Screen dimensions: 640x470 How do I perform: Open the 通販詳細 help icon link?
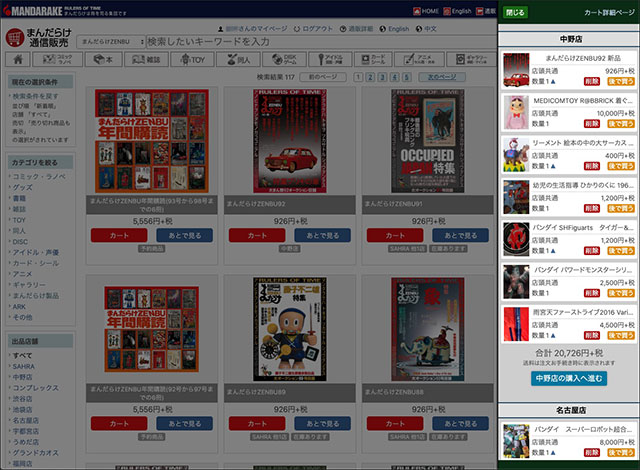click(x=356, y=29)
